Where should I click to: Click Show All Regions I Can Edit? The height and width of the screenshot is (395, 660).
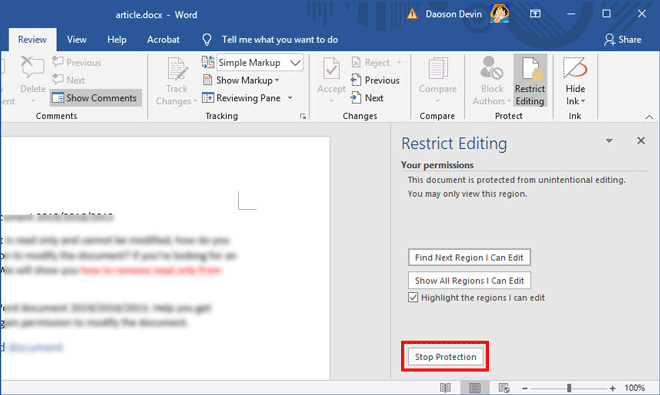(x=469, y=280)
